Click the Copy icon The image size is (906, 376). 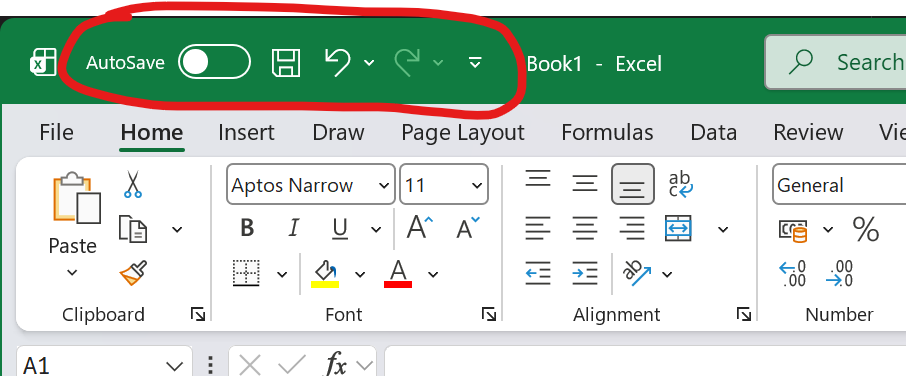click(x=133, y=229)
